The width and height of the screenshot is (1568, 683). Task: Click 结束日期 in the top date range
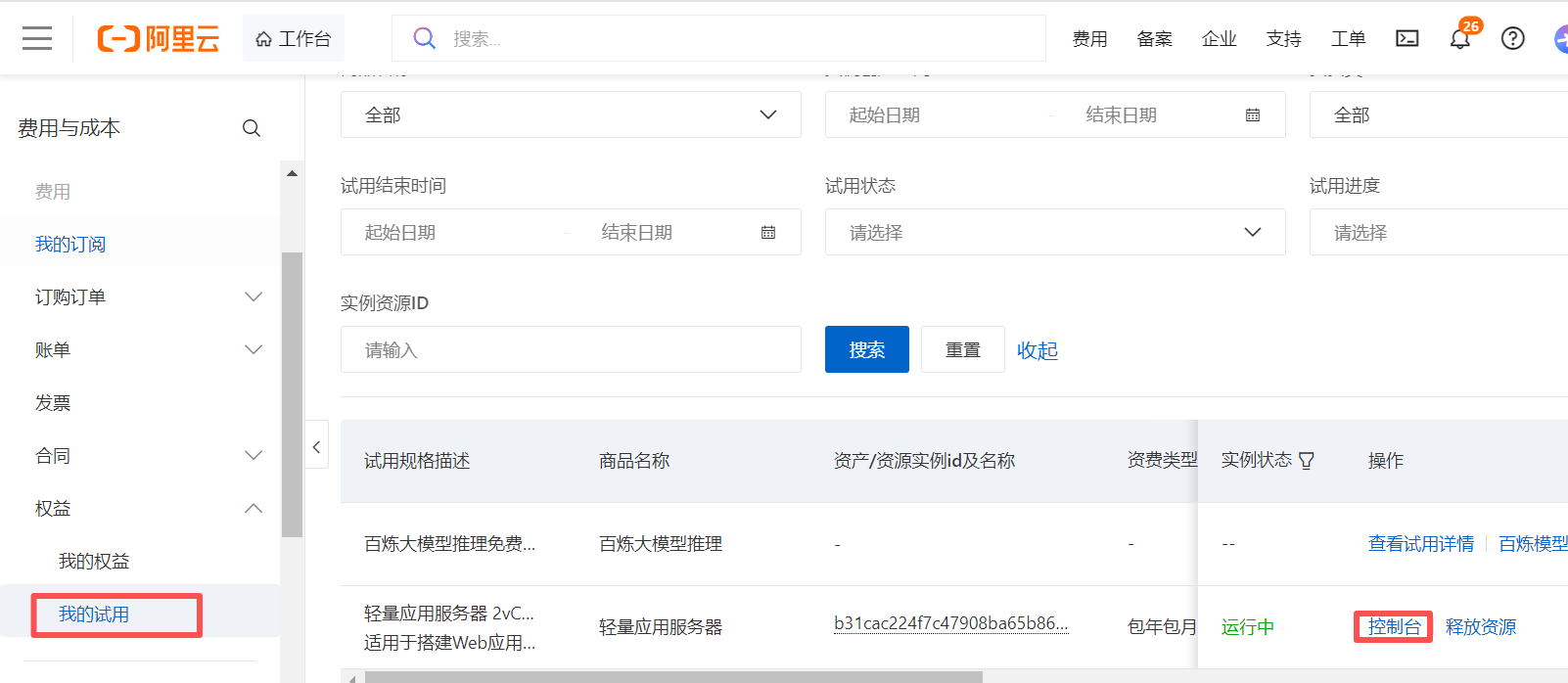(1122, 115)
